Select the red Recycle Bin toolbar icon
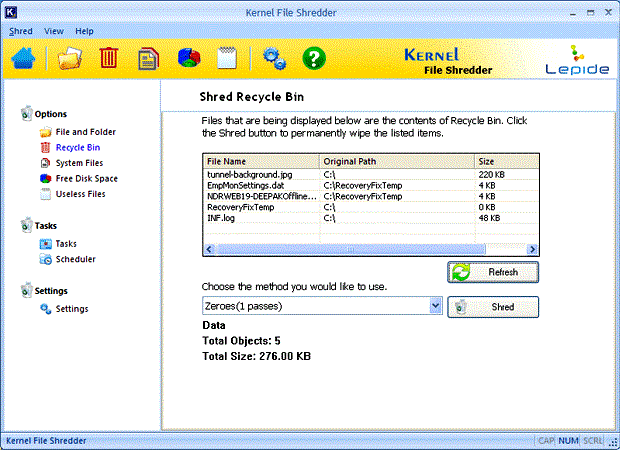Screen dimensions: 620x450 (108, 58)
